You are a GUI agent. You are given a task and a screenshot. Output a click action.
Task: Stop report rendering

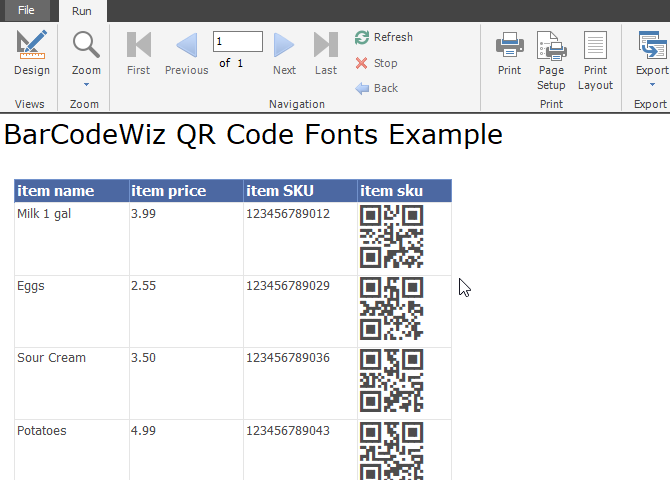(376, 63)
